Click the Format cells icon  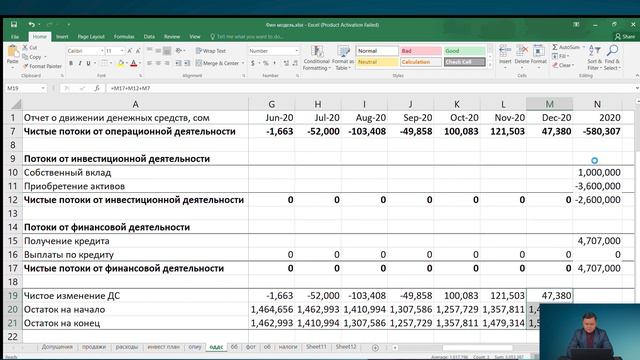tap(538, 51)
